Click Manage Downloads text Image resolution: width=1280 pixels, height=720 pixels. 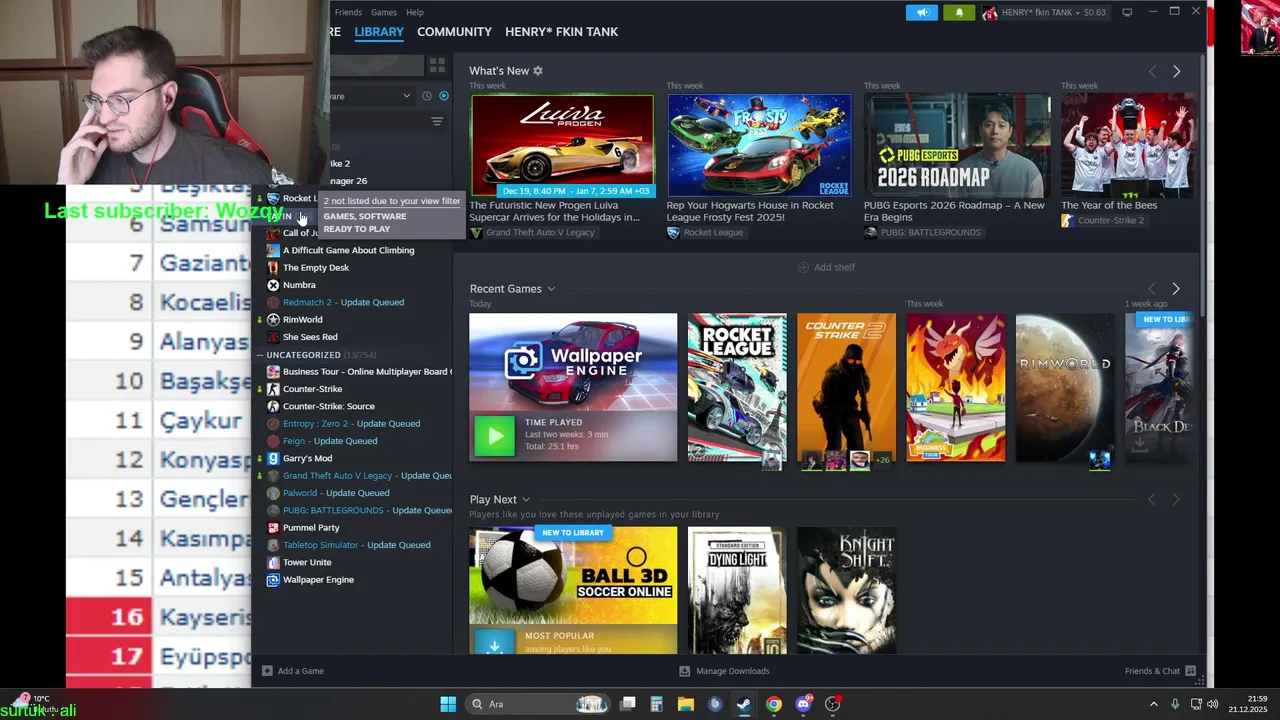click(x=733, y=671)
